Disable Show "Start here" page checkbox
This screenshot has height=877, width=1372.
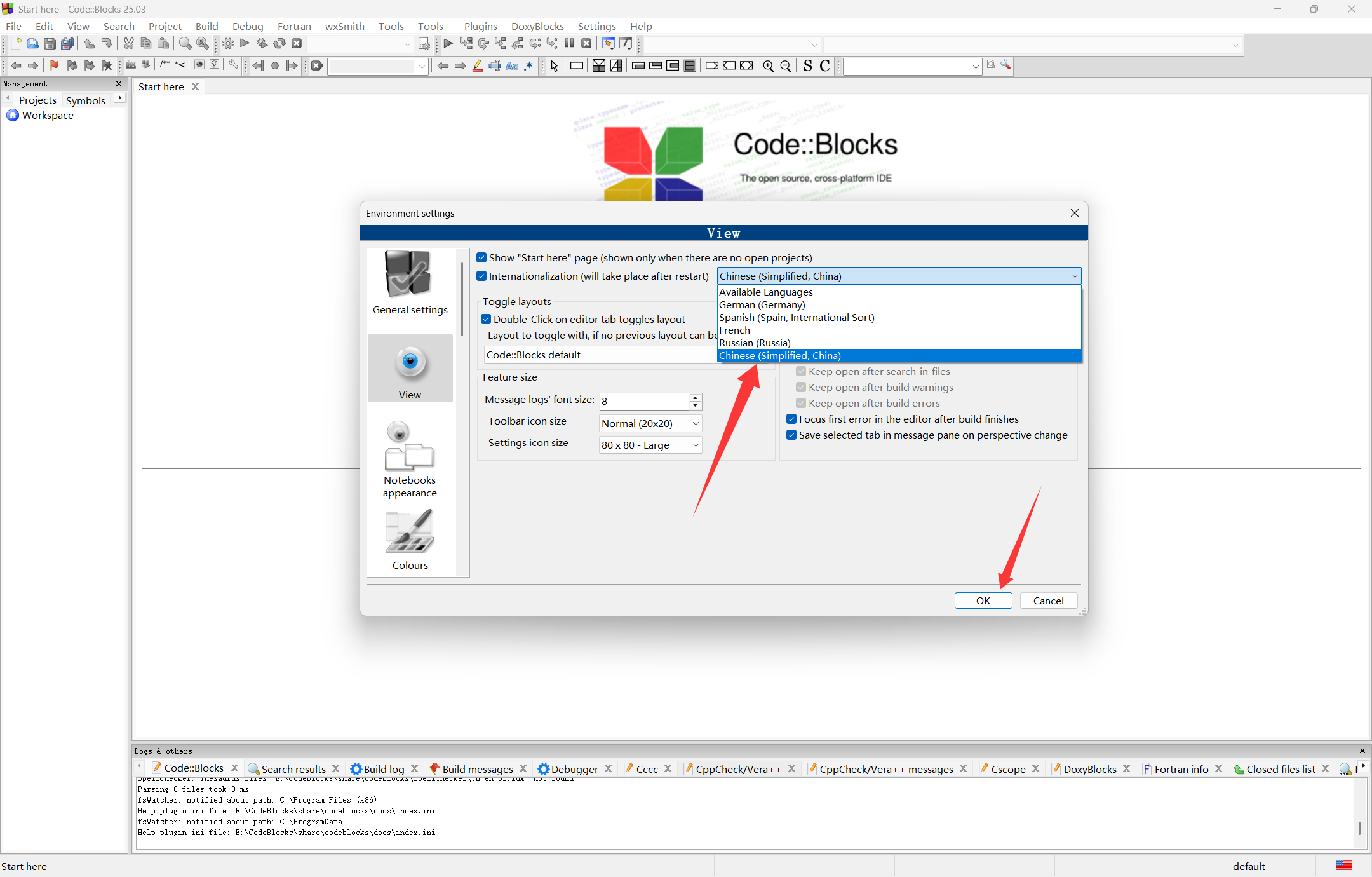(x=481, y=257)
